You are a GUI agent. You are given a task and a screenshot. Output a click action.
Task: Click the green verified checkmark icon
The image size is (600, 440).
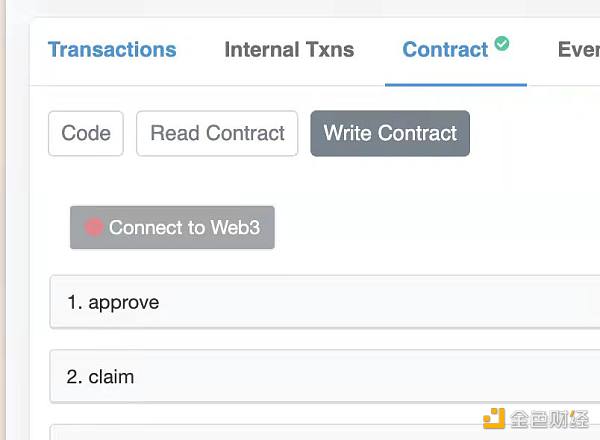click(x=502, y=43)
